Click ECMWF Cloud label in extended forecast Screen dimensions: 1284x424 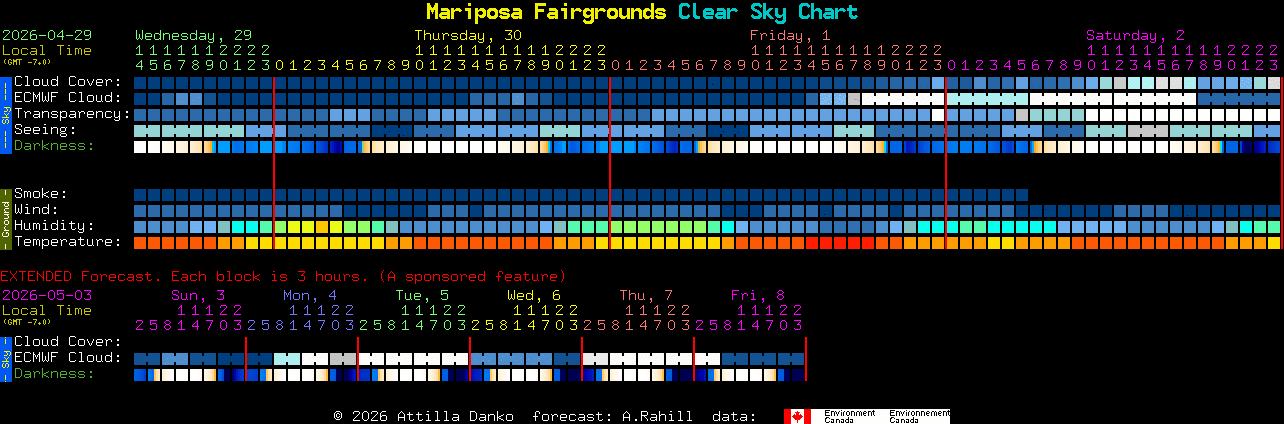67,358
